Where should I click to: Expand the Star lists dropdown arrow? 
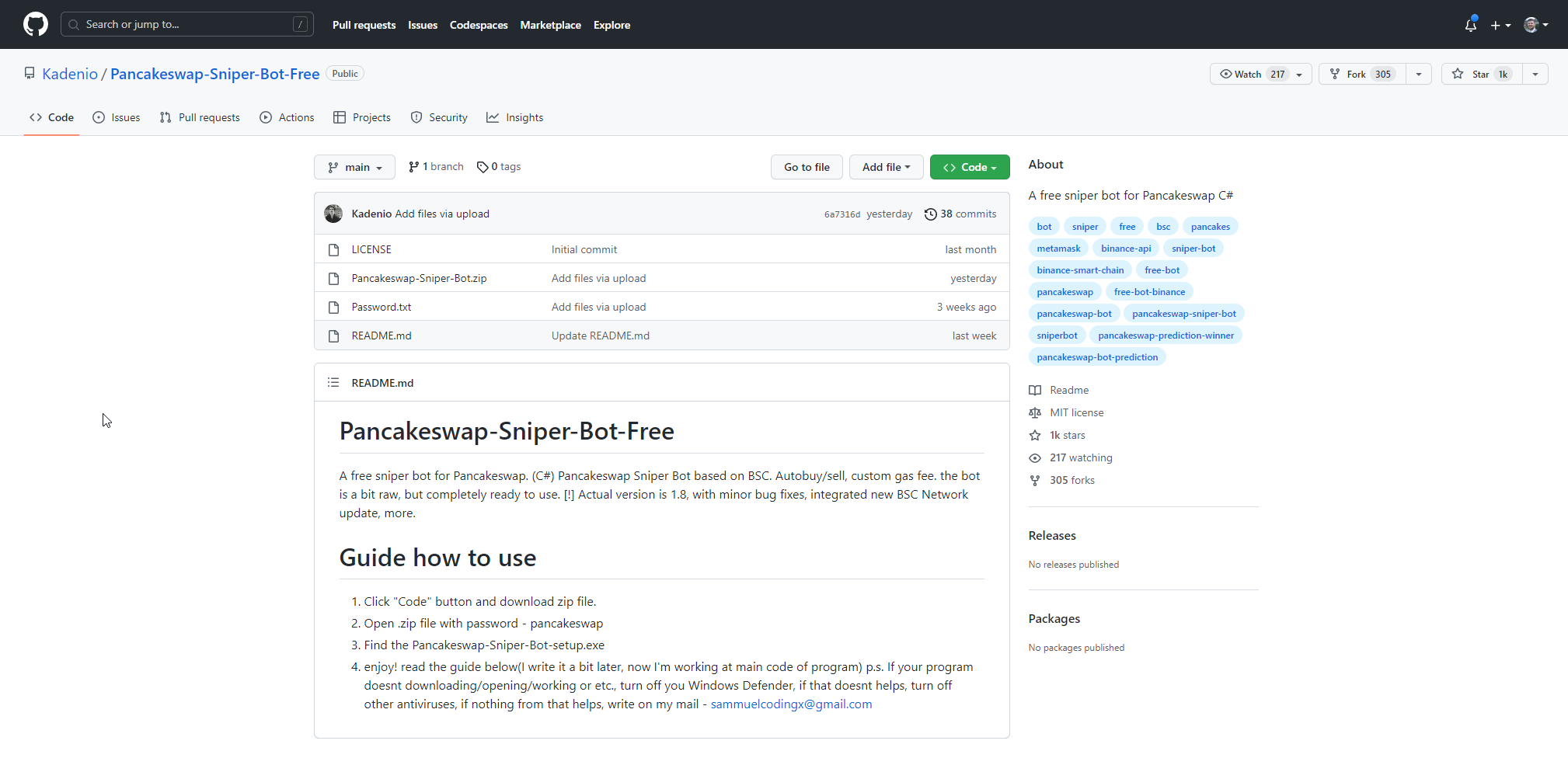tap(1535, 74)
